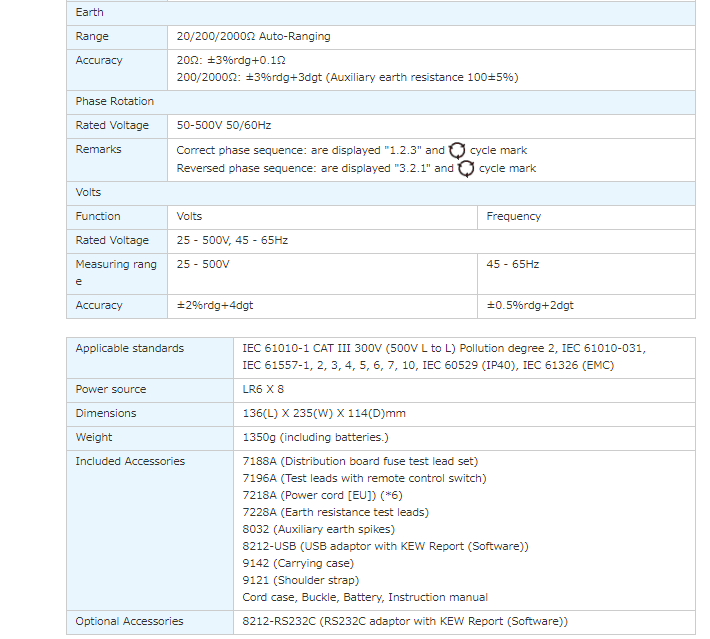Click the "25 - 500V, 45 - 65Hz" value
Screen dimensions: 710x639
233,240
